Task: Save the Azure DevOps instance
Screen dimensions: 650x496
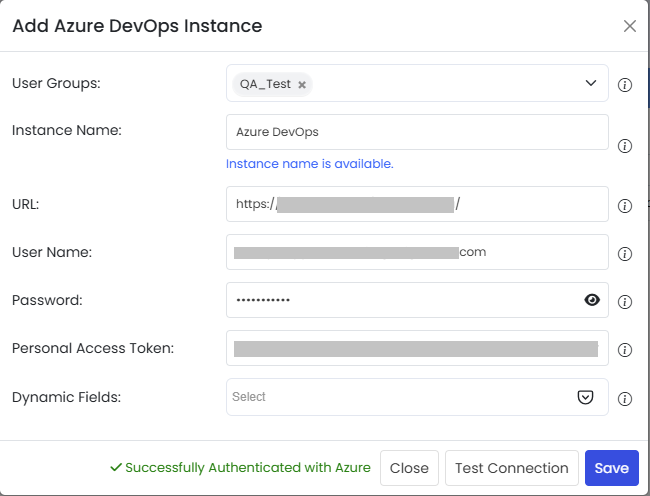Action: [611, 468]
